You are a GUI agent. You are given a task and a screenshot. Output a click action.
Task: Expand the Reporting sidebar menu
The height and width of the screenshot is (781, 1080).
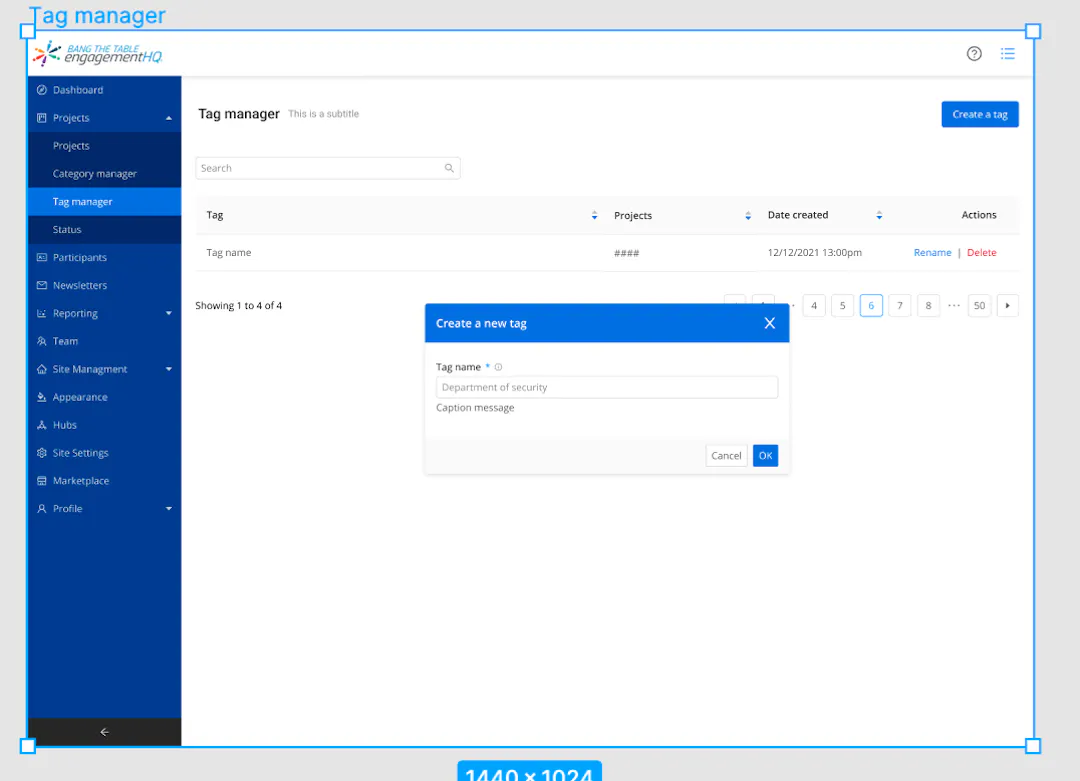pyautogui.click(x=168, y=314)
